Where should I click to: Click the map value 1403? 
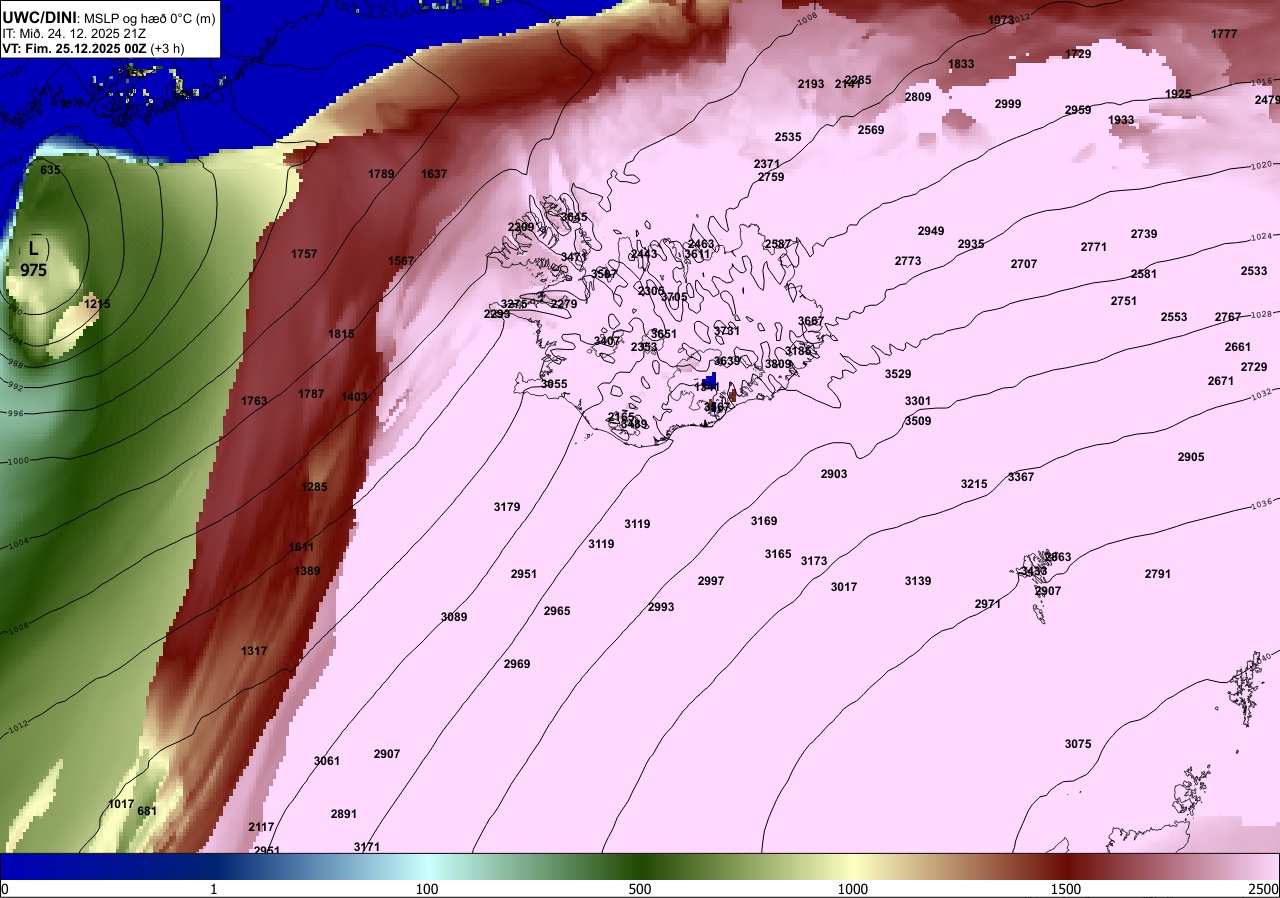354,397
